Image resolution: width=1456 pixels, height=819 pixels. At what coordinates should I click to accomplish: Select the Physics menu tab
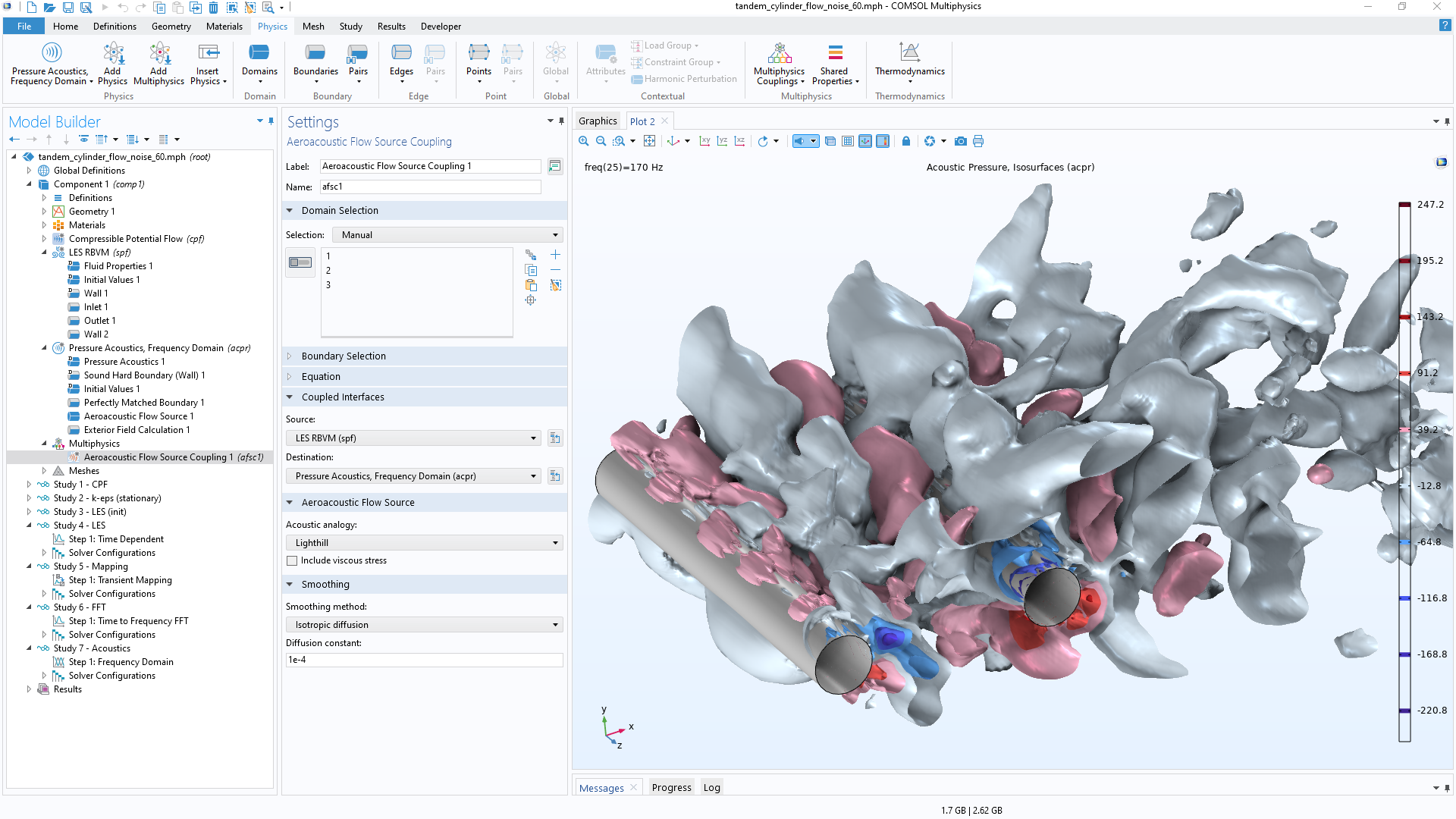(x=269, y=26)
